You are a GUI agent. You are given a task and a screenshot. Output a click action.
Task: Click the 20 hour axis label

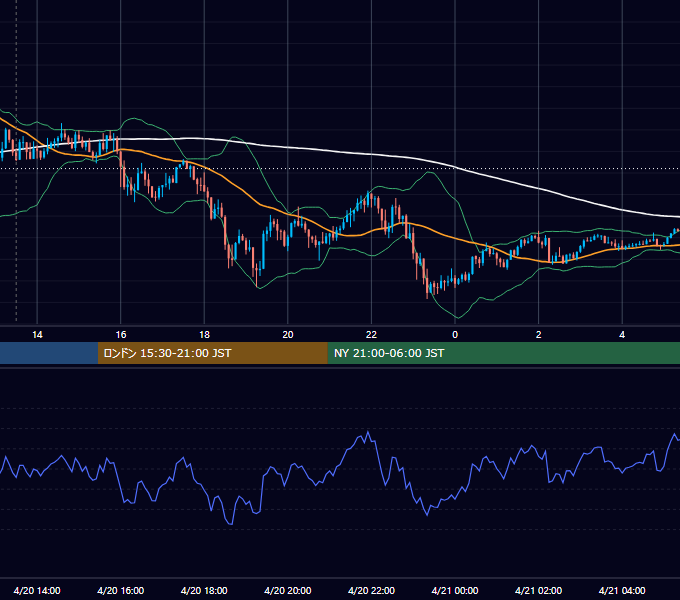point(288,335)
